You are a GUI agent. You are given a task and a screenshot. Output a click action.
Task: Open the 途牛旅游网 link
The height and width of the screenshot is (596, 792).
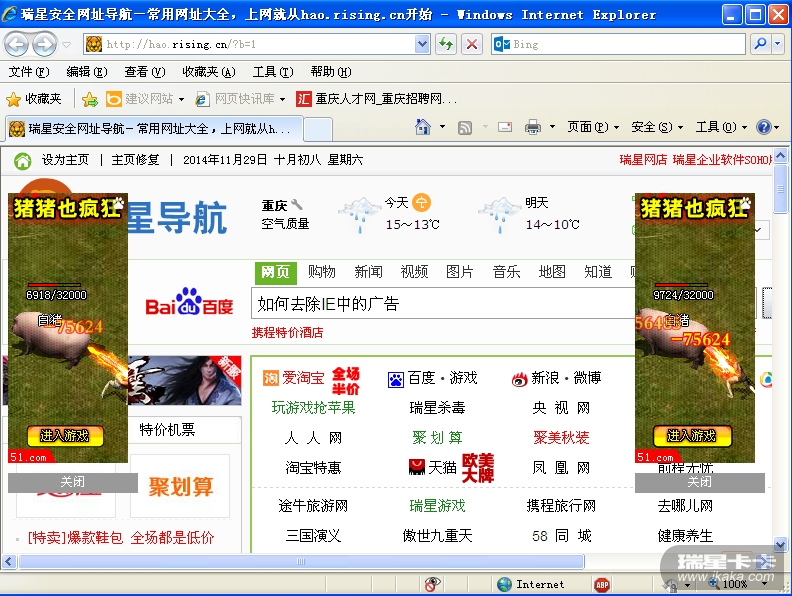[x=313, y=506]
